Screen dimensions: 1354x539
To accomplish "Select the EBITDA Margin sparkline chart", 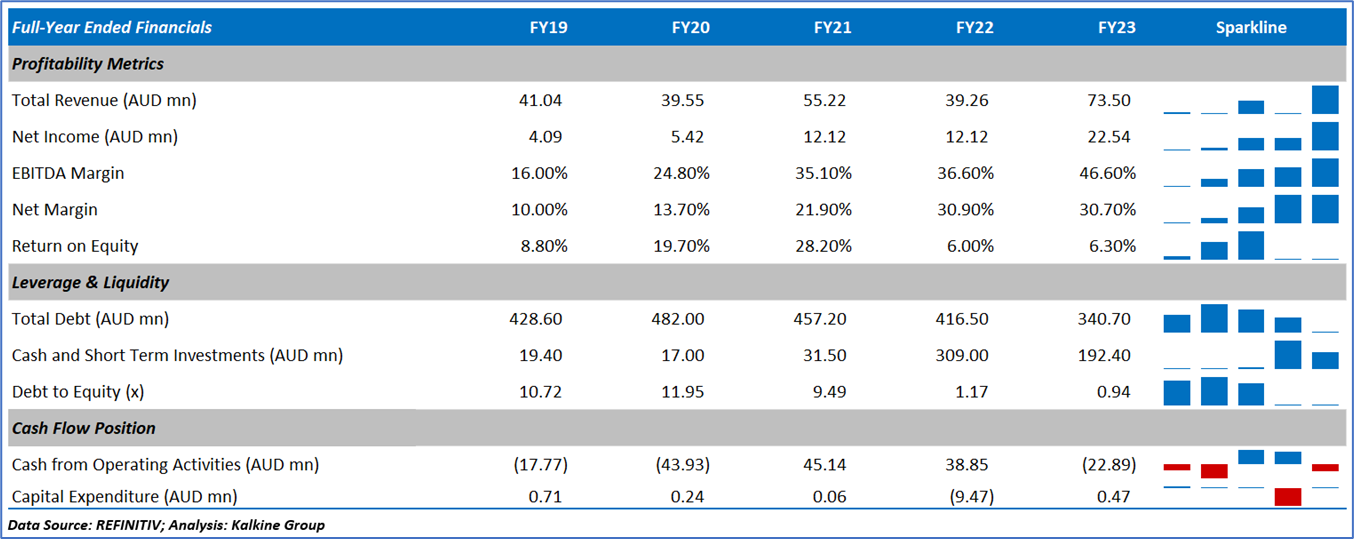I will (1251, 173).
